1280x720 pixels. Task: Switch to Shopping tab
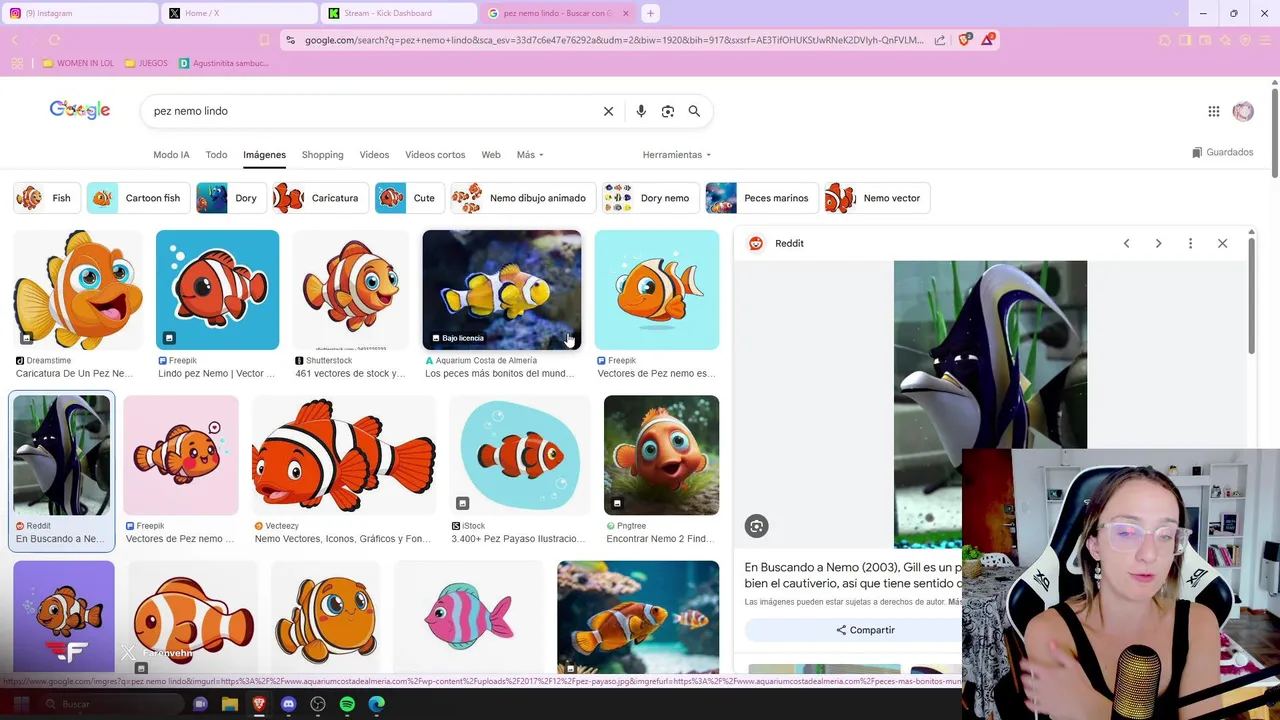click(322, 155)
